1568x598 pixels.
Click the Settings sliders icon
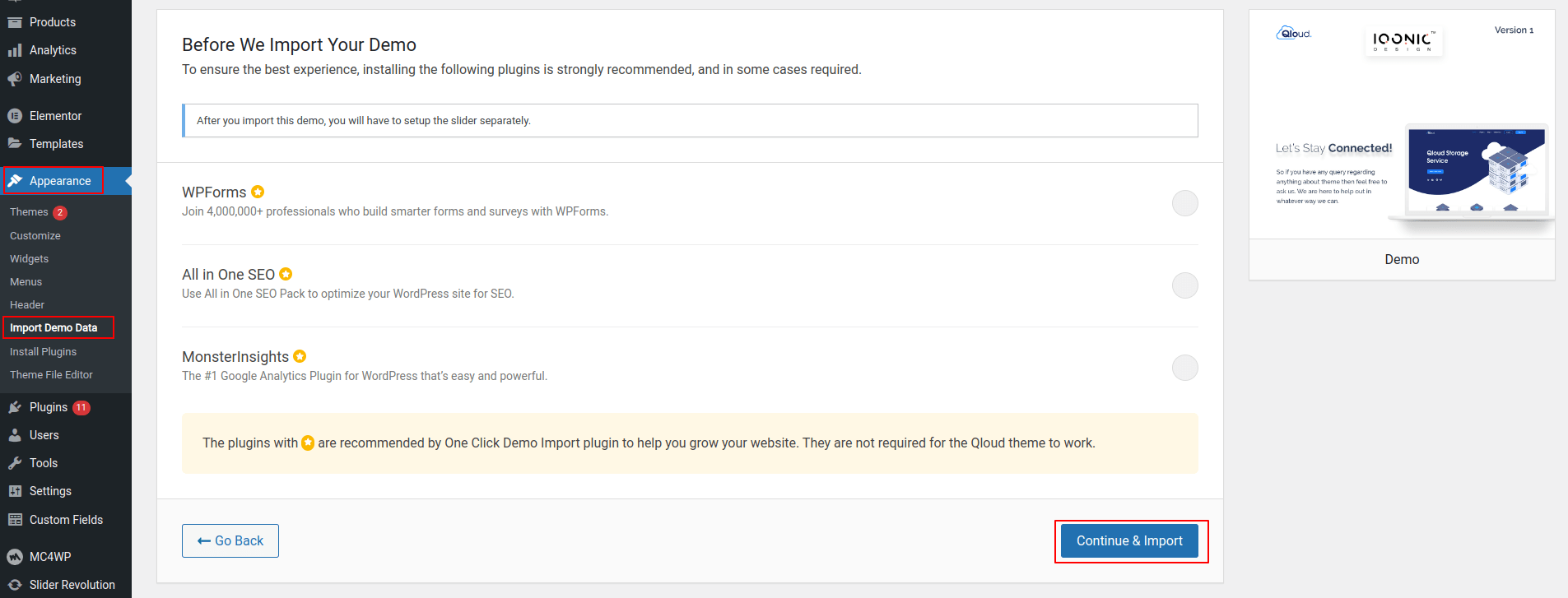pos(15,491)
